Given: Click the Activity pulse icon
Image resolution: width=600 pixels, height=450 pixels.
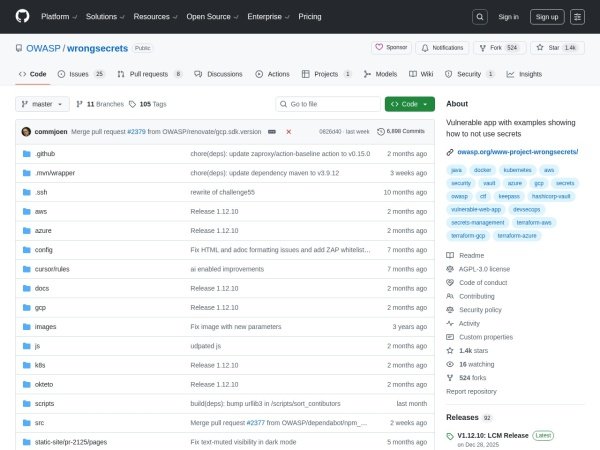Looking at the screenshot, I should pyautogui.click(x=450, y=323).
